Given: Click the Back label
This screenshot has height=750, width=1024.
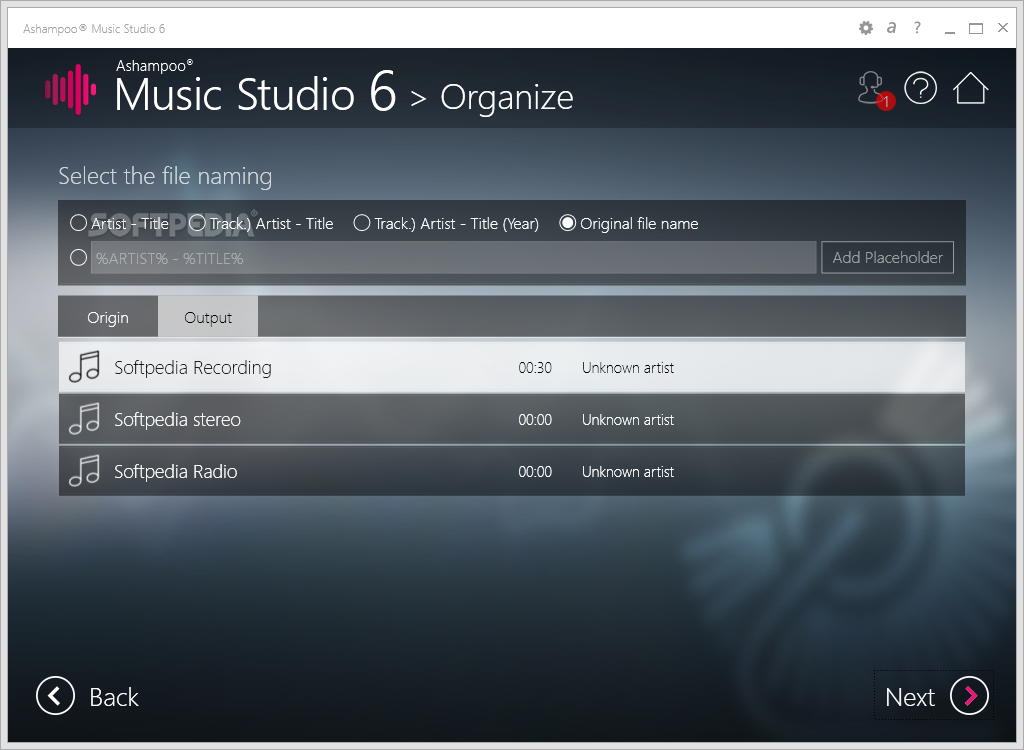Looking at the screenshot, I should (x=114, y=697).
